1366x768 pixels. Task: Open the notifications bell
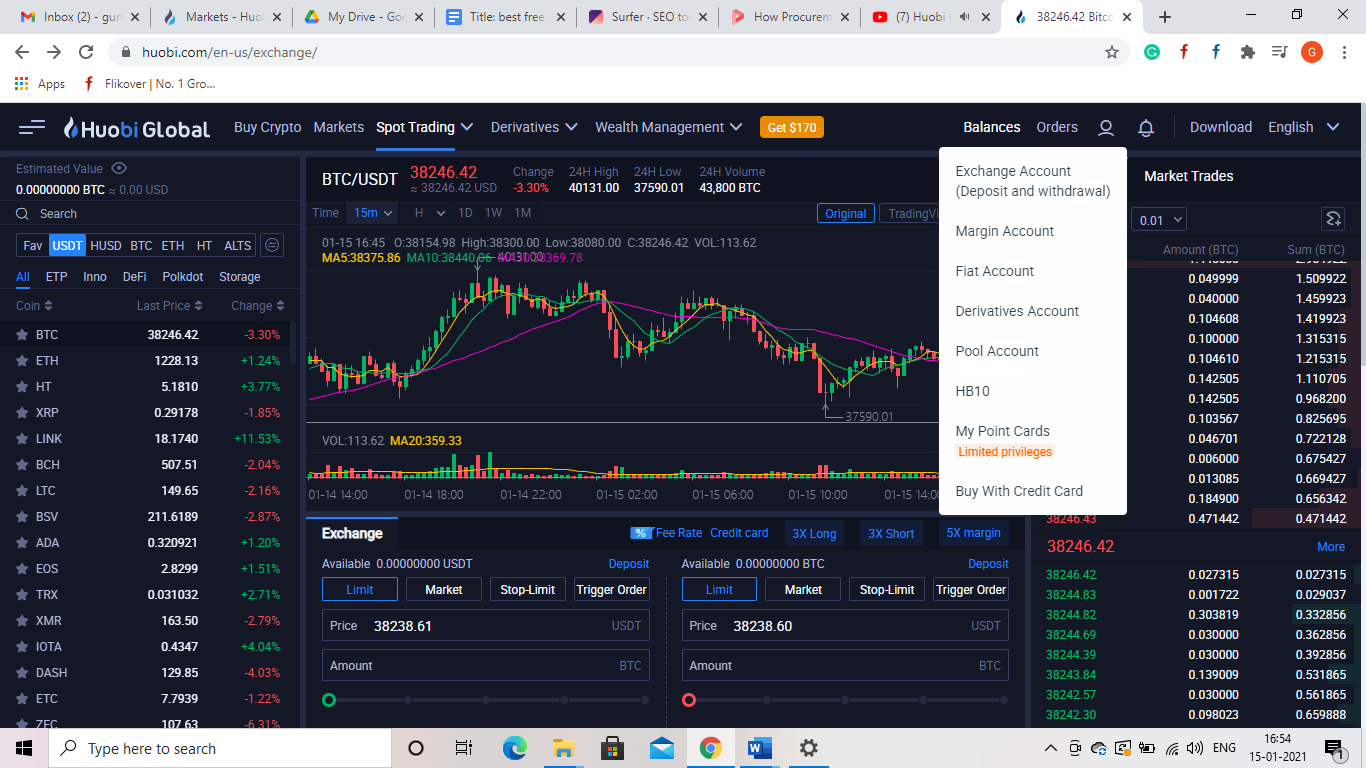1146,128
